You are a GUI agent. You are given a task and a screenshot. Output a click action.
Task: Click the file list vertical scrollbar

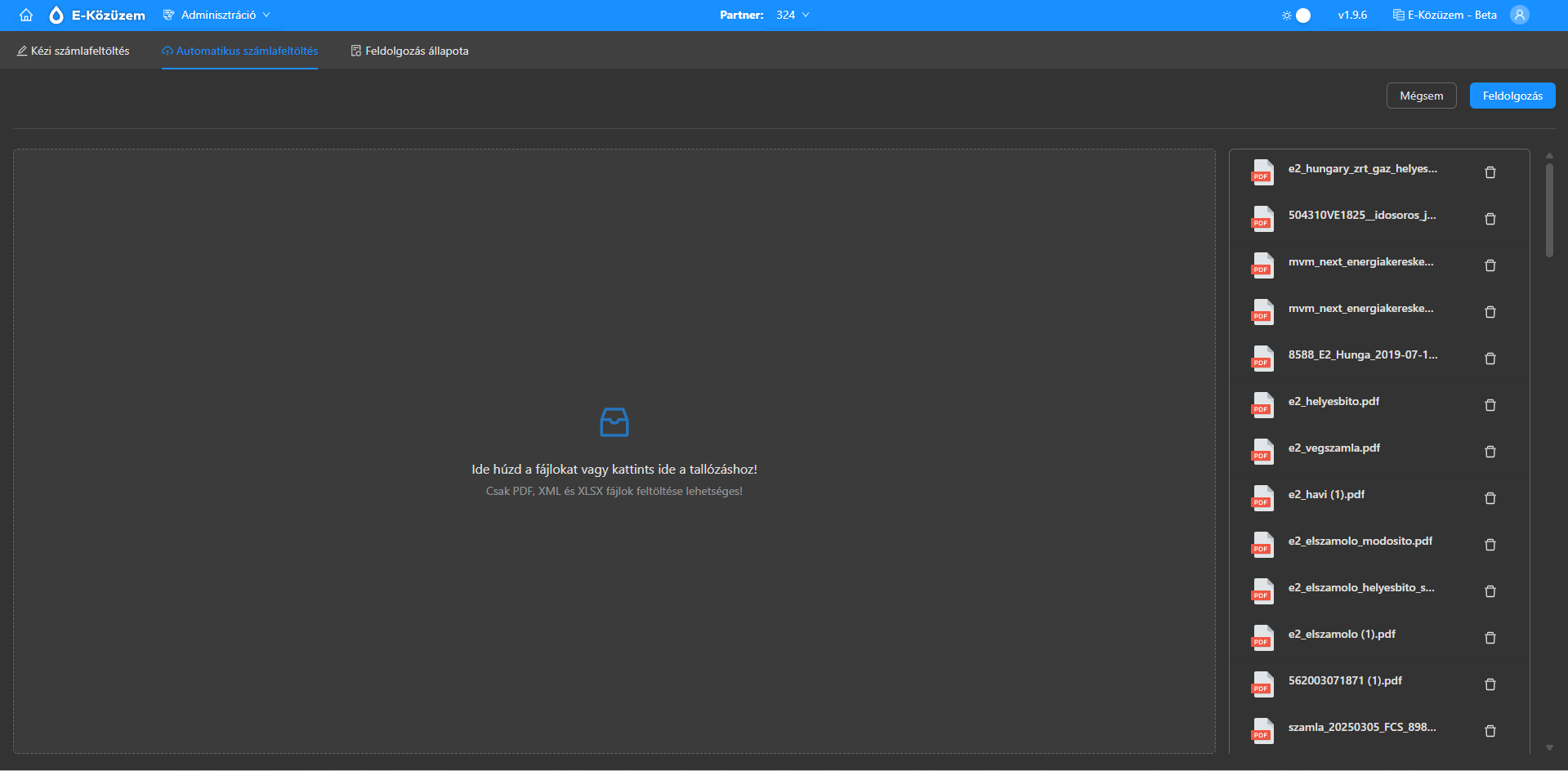1548,211
